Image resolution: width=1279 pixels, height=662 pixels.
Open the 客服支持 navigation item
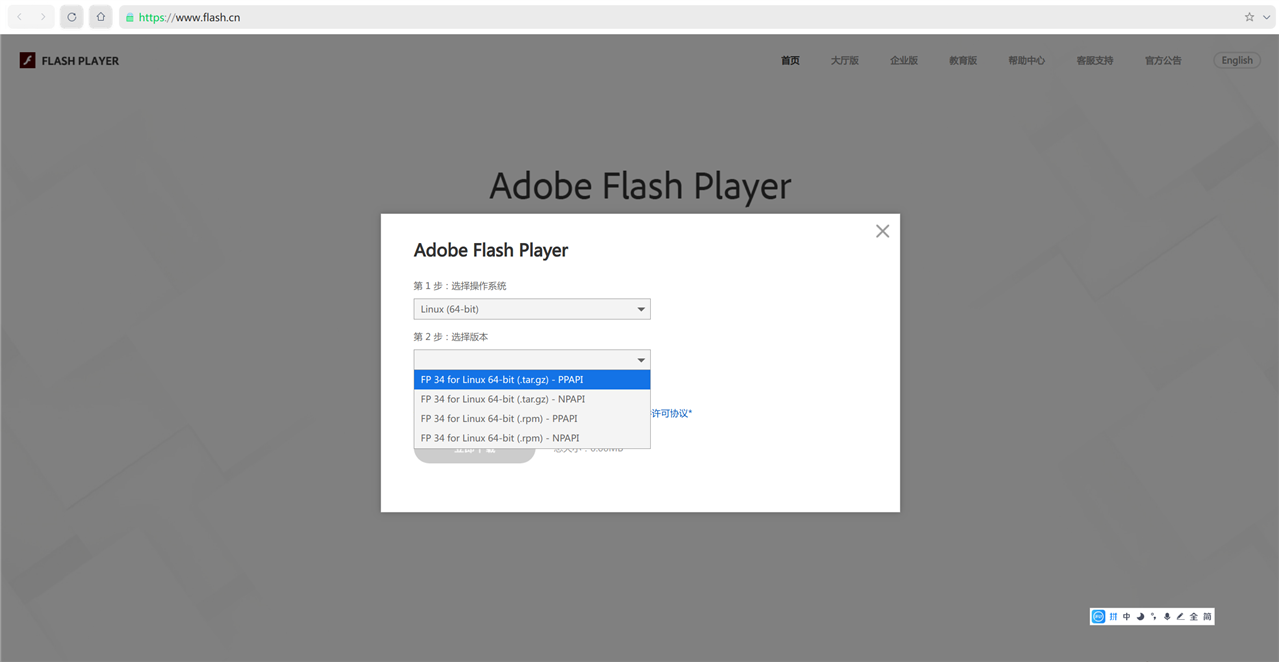click(x=1095, y=60)
